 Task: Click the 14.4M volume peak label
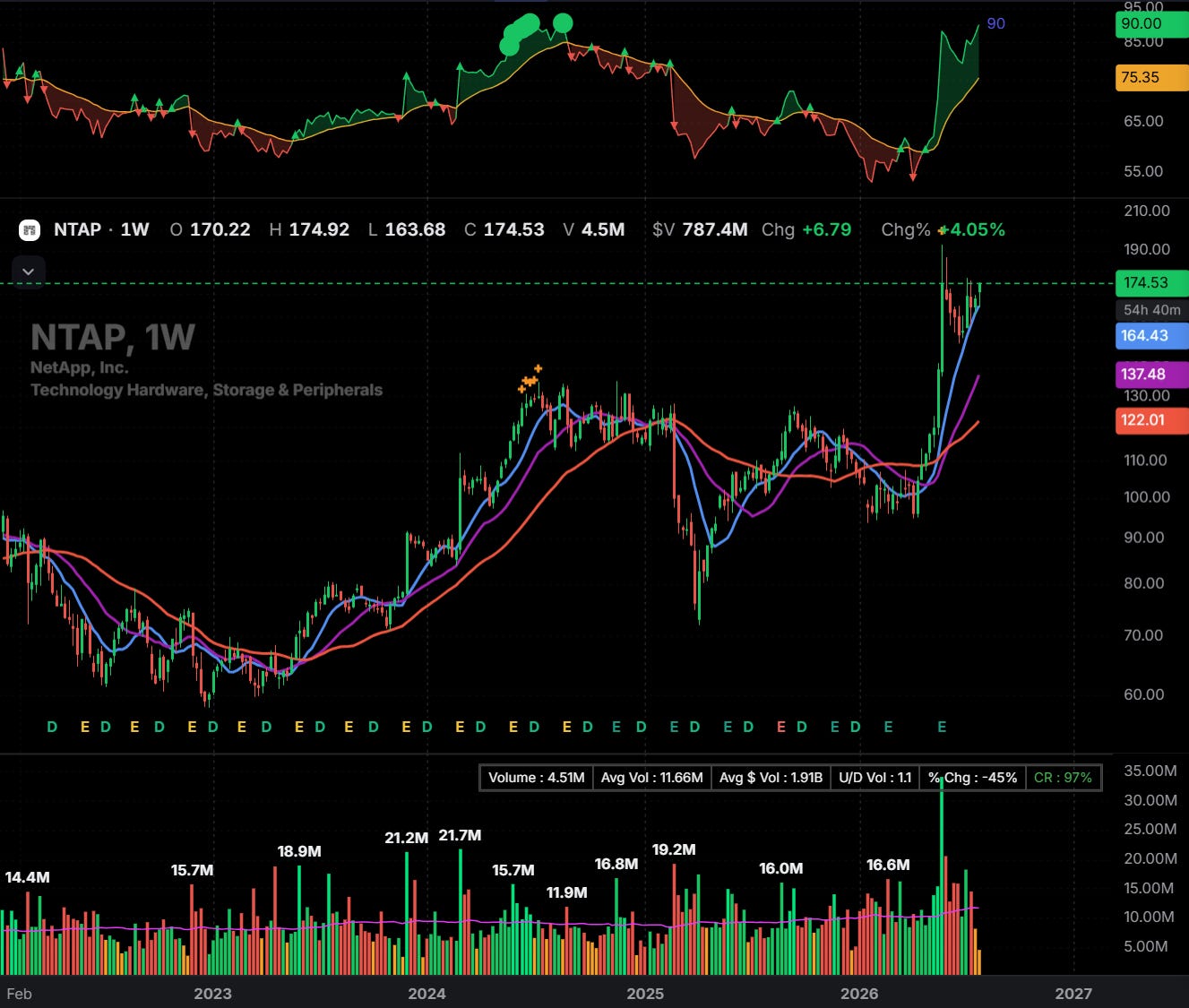[x=28, y=877]
